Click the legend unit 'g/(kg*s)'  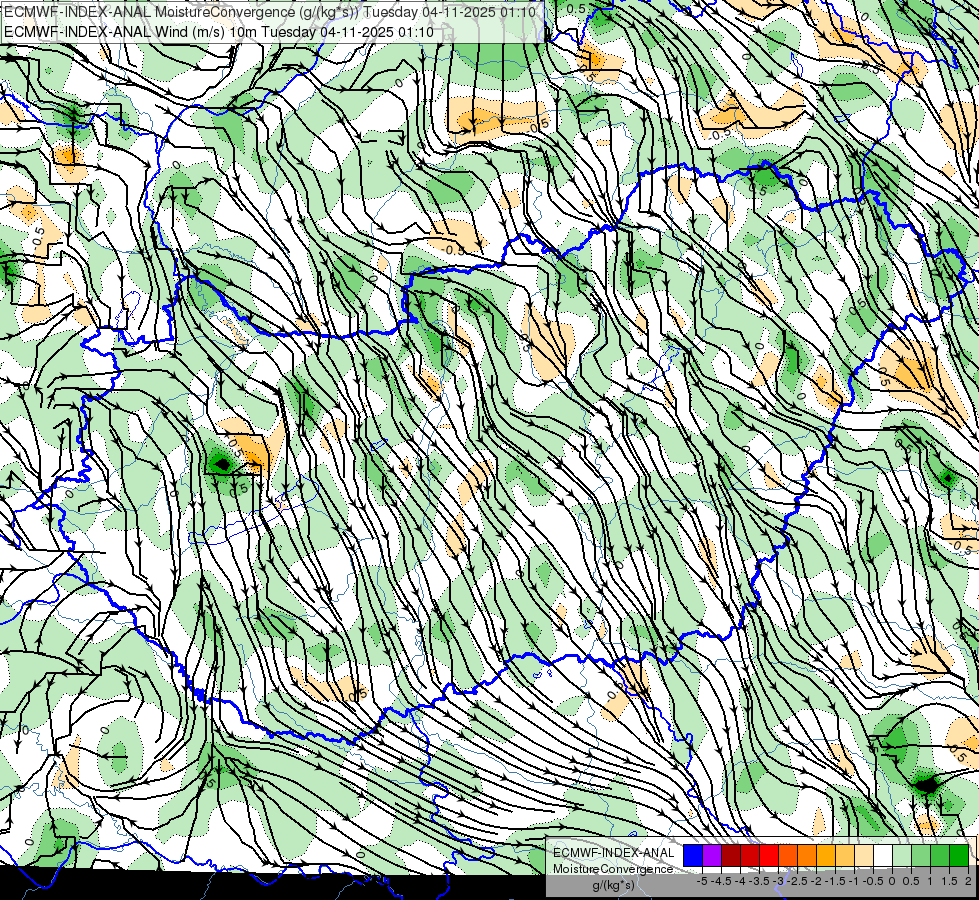(x=614, y=885)
